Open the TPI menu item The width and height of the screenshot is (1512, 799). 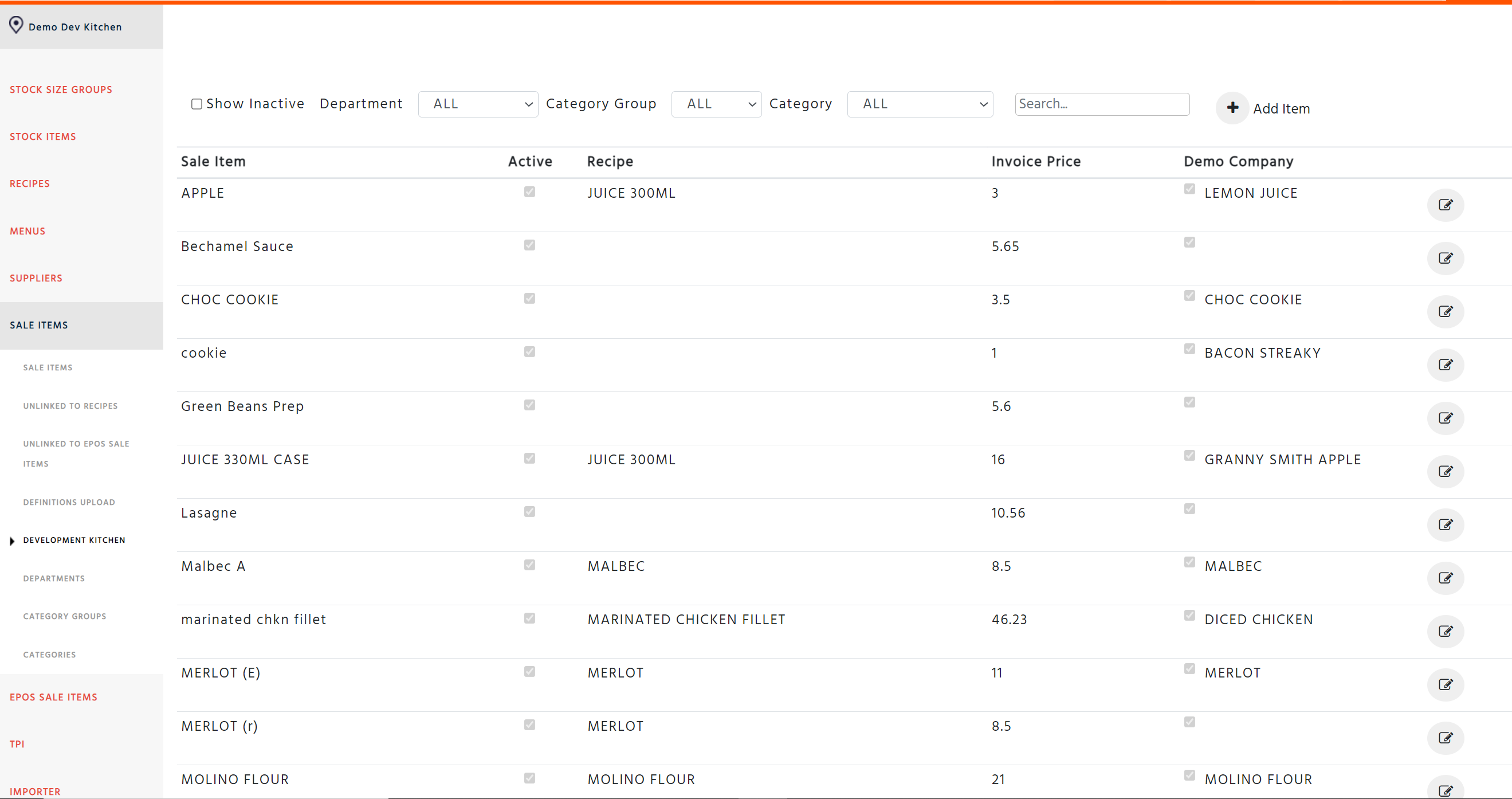[17, 745]
